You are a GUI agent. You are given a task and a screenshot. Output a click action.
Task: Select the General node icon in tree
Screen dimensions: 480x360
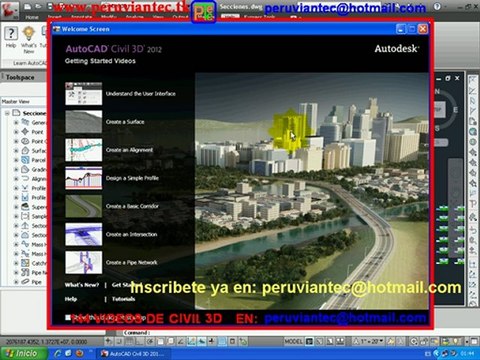click(x=25, y=122)
